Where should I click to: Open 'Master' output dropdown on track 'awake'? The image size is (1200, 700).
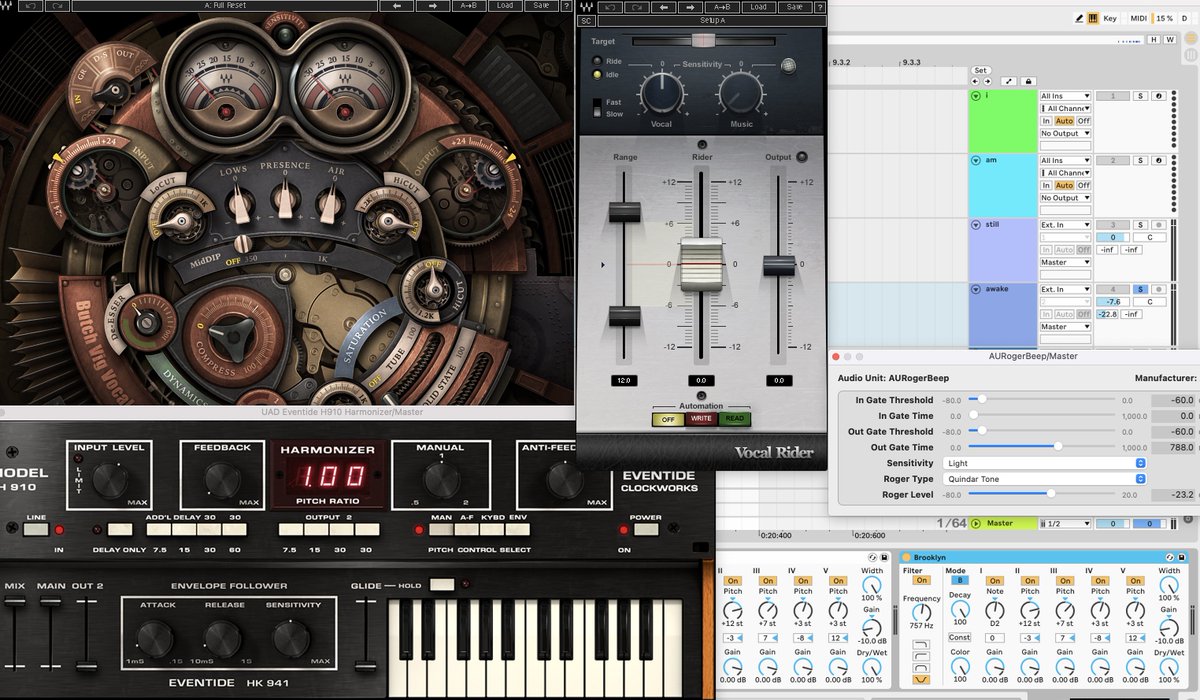[1065, 327]
